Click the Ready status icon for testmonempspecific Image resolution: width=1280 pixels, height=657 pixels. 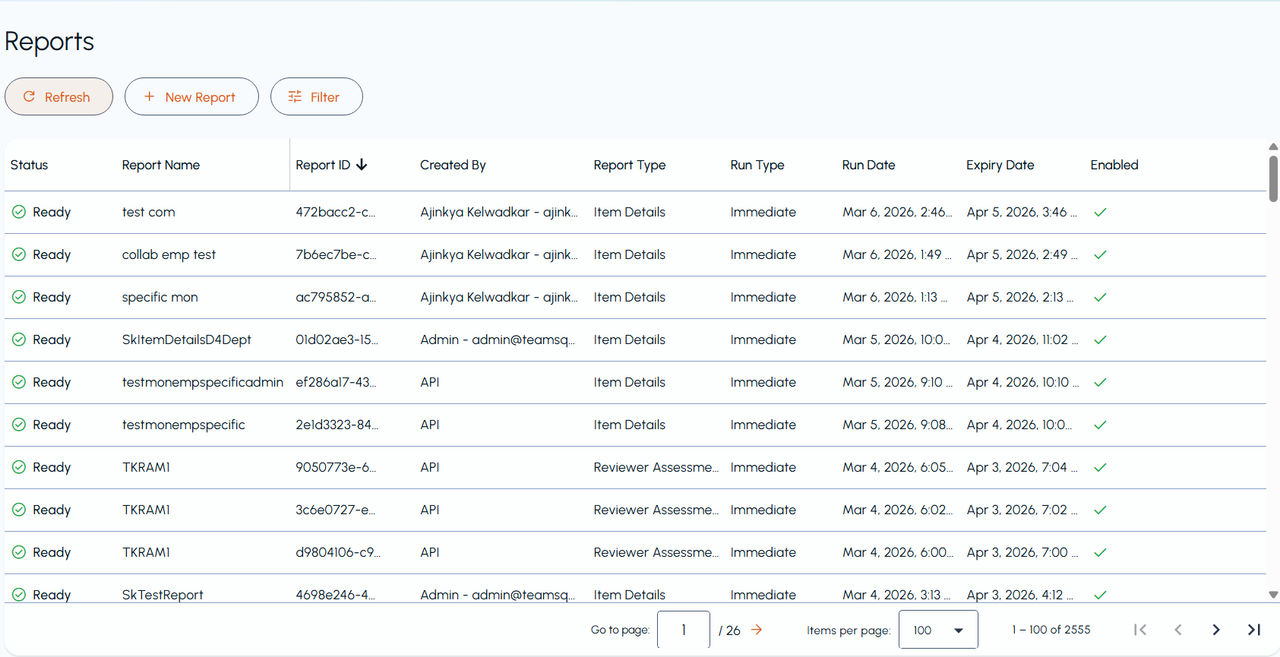click(x=19, y=425)
